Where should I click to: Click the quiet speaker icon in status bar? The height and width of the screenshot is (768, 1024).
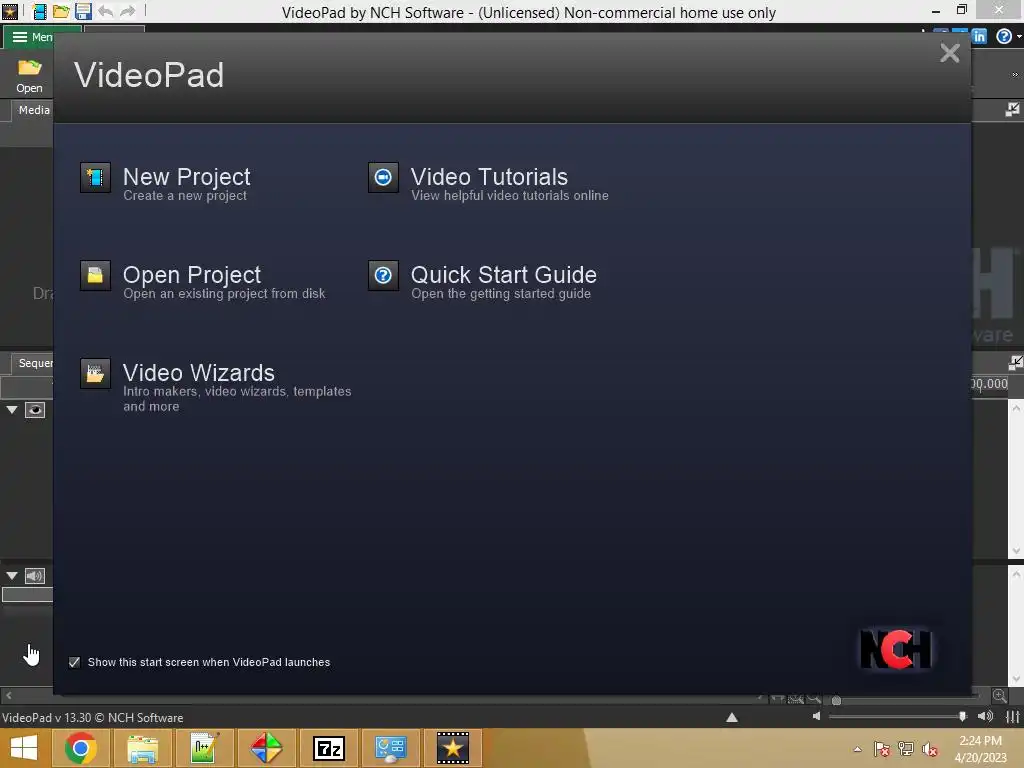click(816, 716)
